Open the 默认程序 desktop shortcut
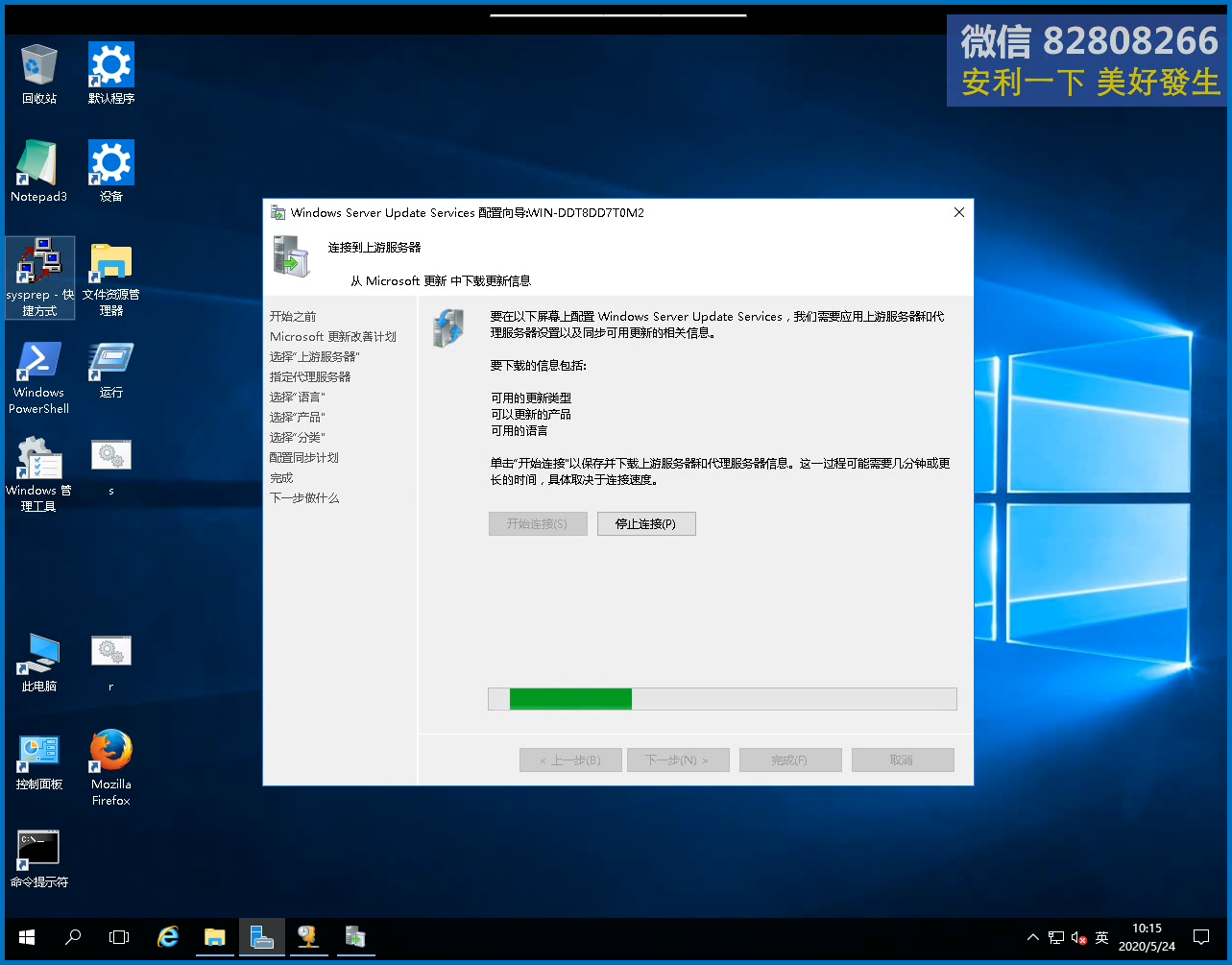Screen dimensions: 1232x965 point(111,73)
